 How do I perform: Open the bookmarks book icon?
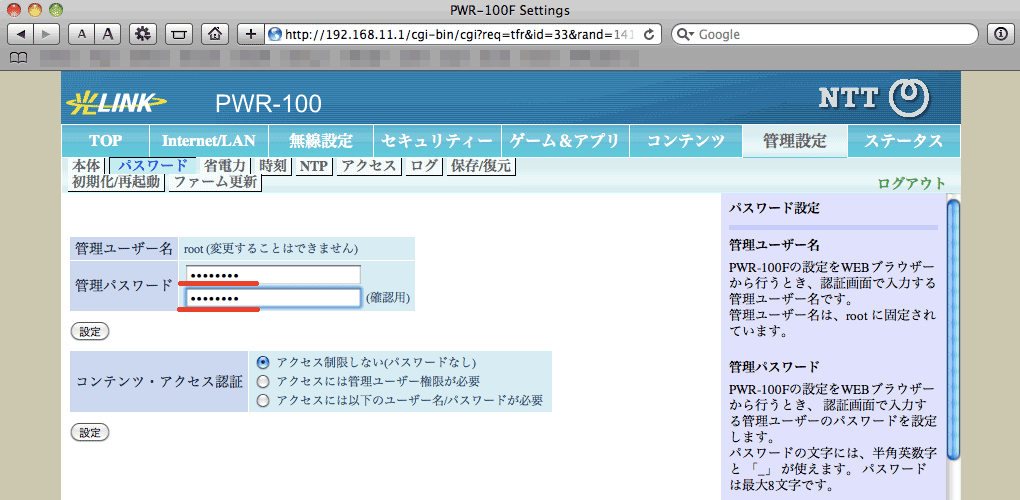20,58
